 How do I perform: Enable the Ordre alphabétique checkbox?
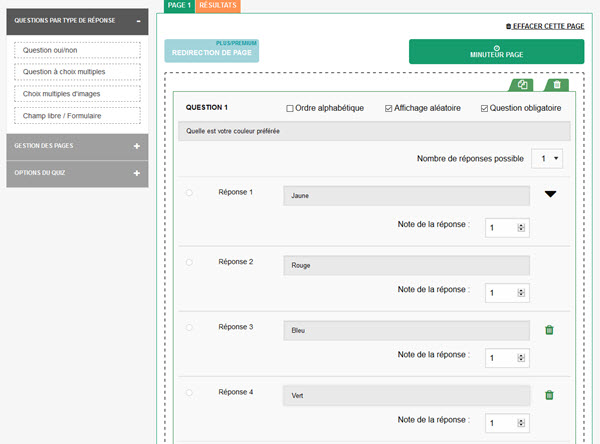tap(290, 109)
